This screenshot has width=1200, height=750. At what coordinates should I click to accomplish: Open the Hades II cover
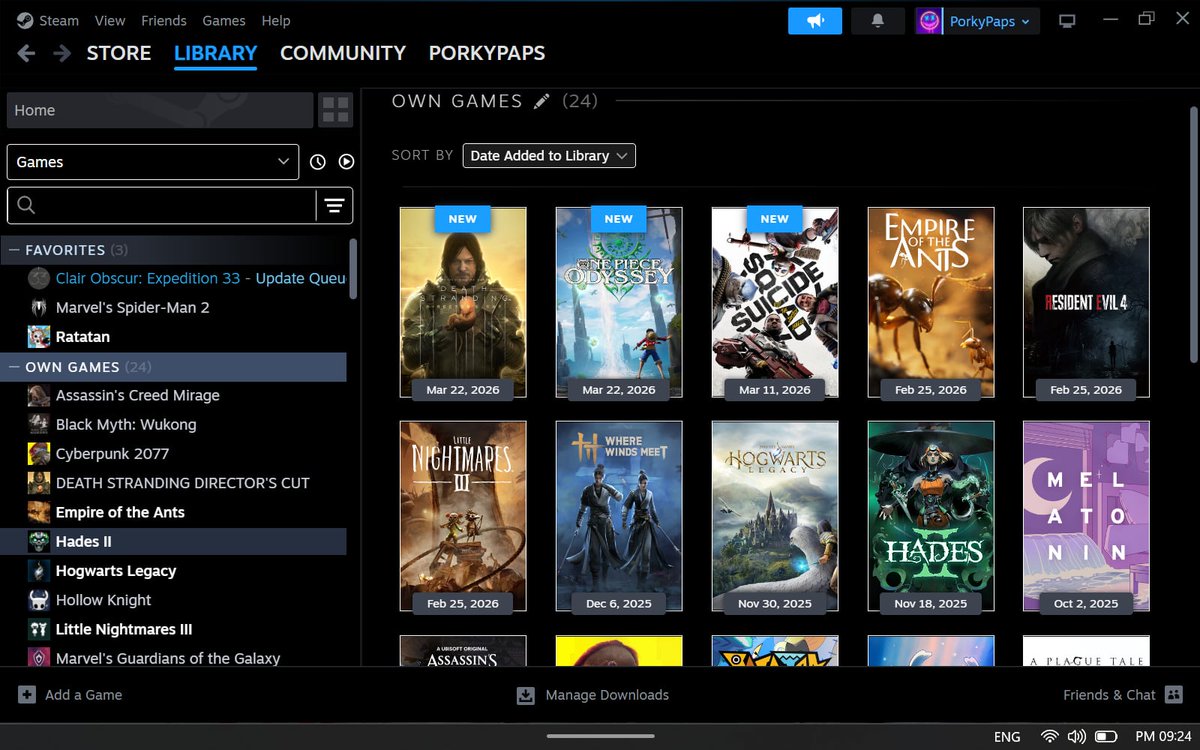(x=931, y=516)
